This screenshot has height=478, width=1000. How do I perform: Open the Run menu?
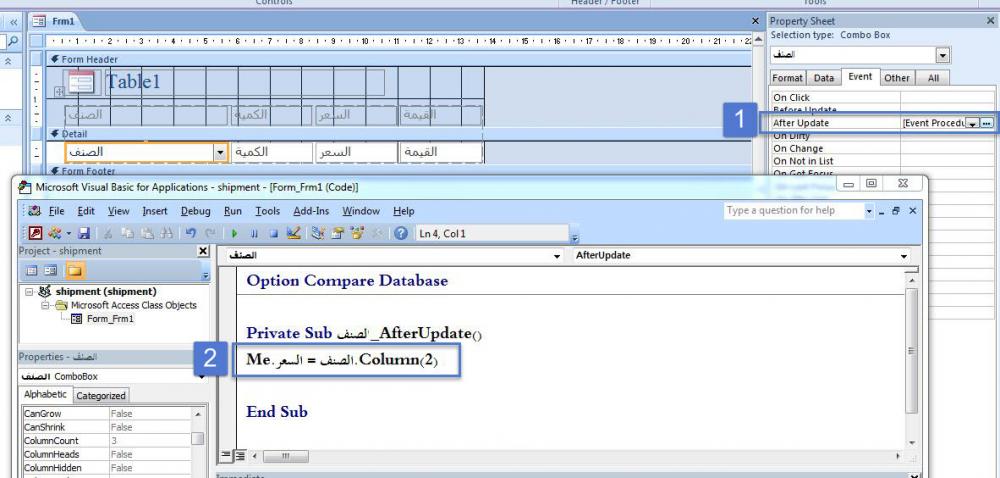click(233, 211)
